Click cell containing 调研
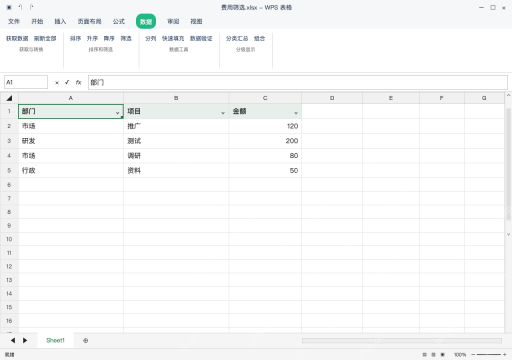The image size is (512, 360). point(176,156)
